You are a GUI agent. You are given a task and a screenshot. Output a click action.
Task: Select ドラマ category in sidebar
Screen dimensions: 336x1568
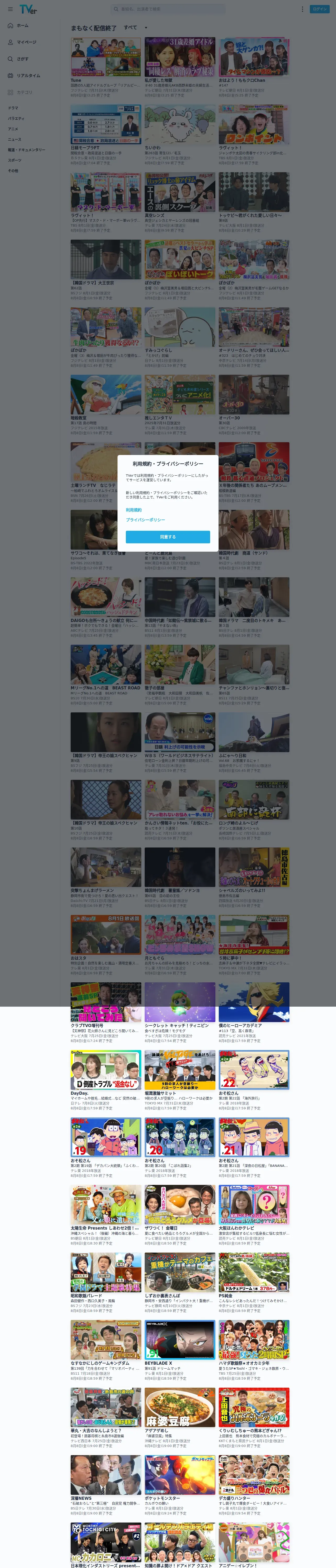tap(13, 108)
